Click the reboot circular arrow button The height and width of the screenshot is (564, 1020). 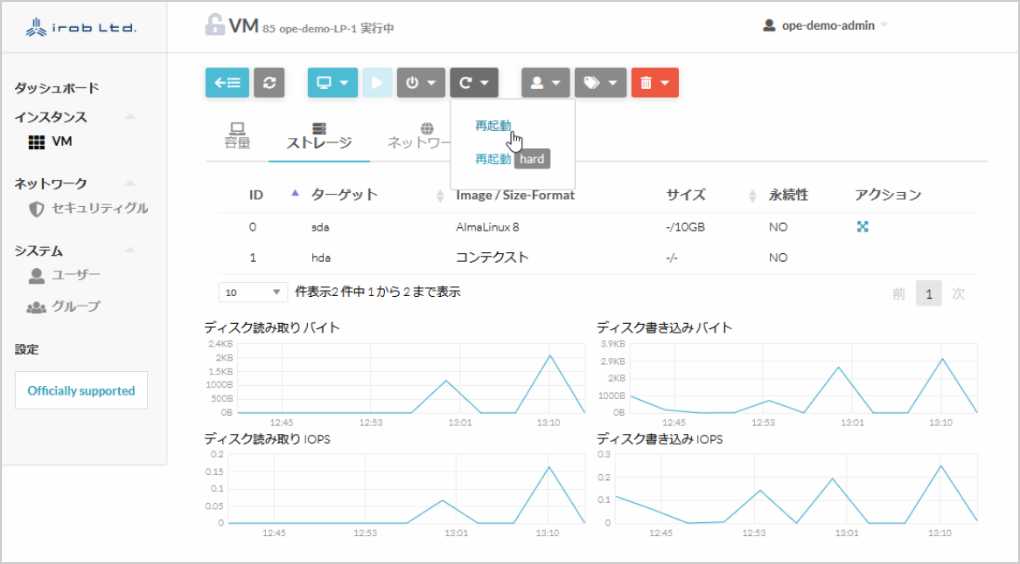[x=474, y=83]
